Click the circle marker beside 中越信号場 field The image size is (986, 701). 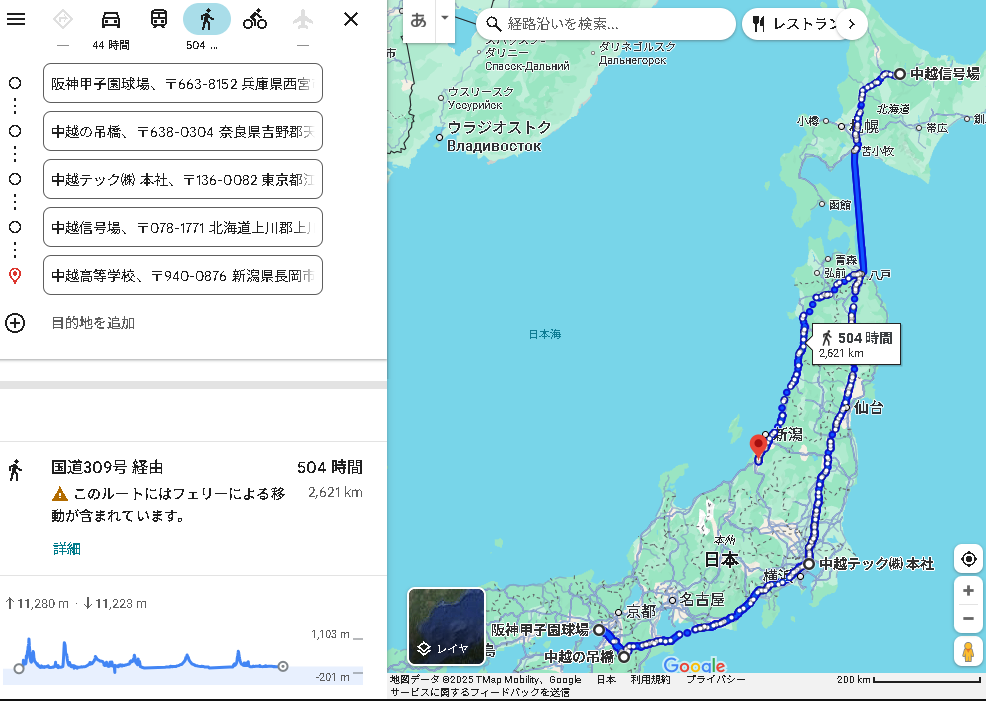[x=15, y=227]
